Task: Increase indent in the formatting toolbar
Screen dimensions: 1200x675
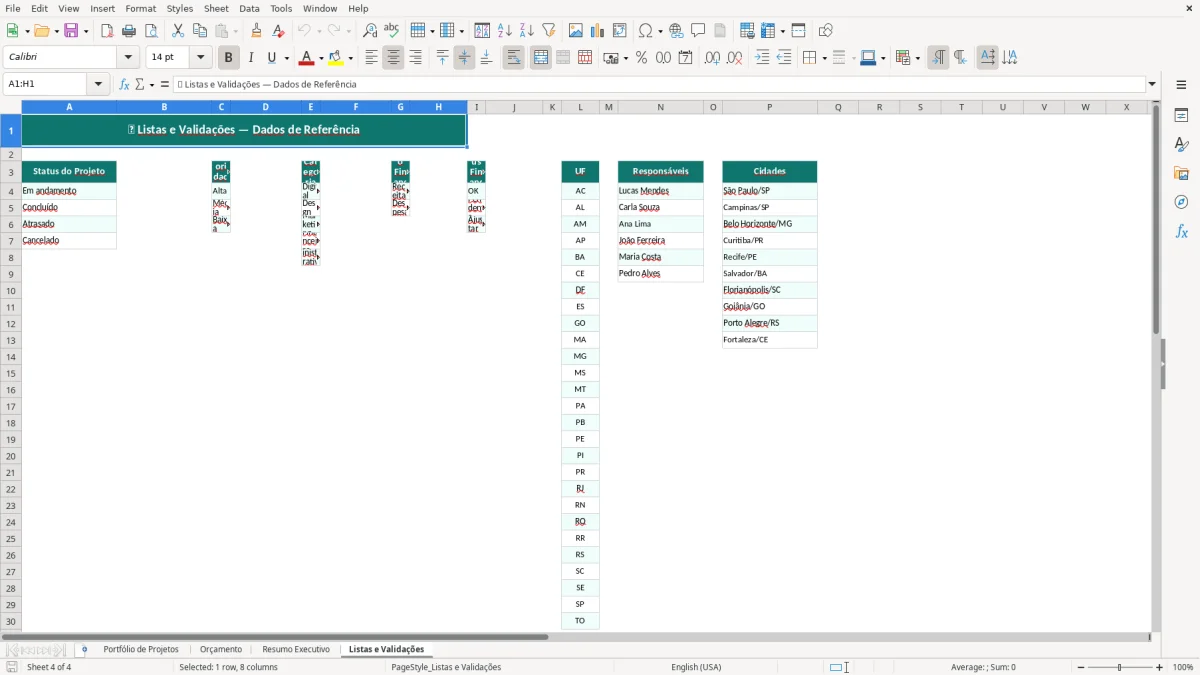Action: [762, 58]
